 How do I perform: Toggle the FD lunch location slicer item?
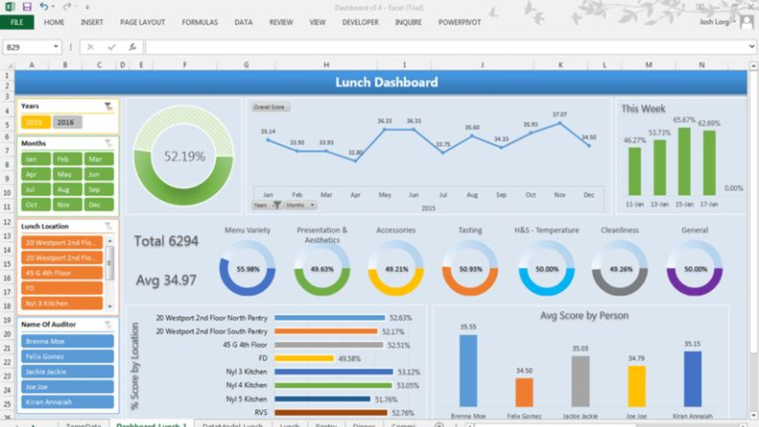coord(62,288)
